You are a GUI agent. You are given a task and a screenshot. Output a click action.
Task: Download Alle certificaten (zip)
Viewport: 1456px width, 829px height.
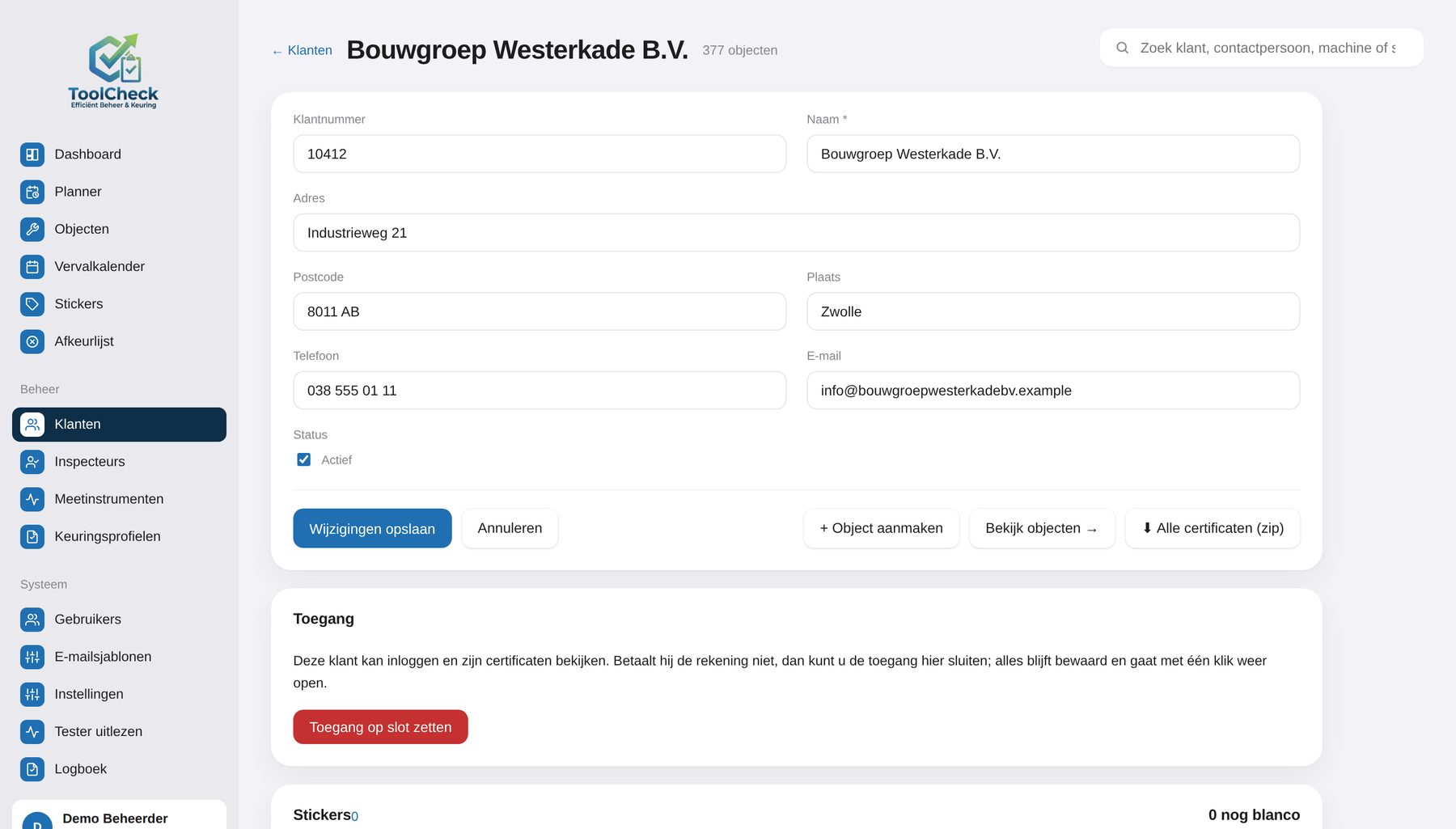click(x=1213, y=528)
